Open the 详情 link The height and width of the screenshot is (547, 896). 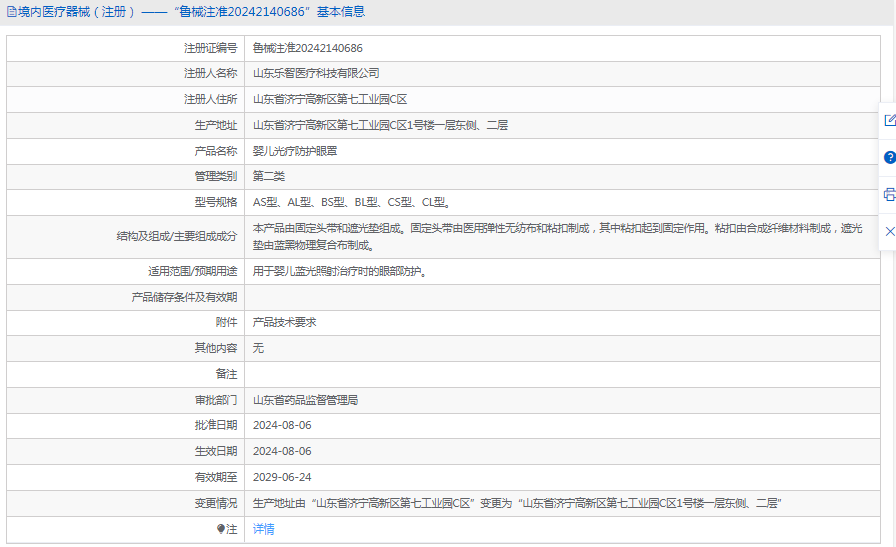[x=263, y=529]
